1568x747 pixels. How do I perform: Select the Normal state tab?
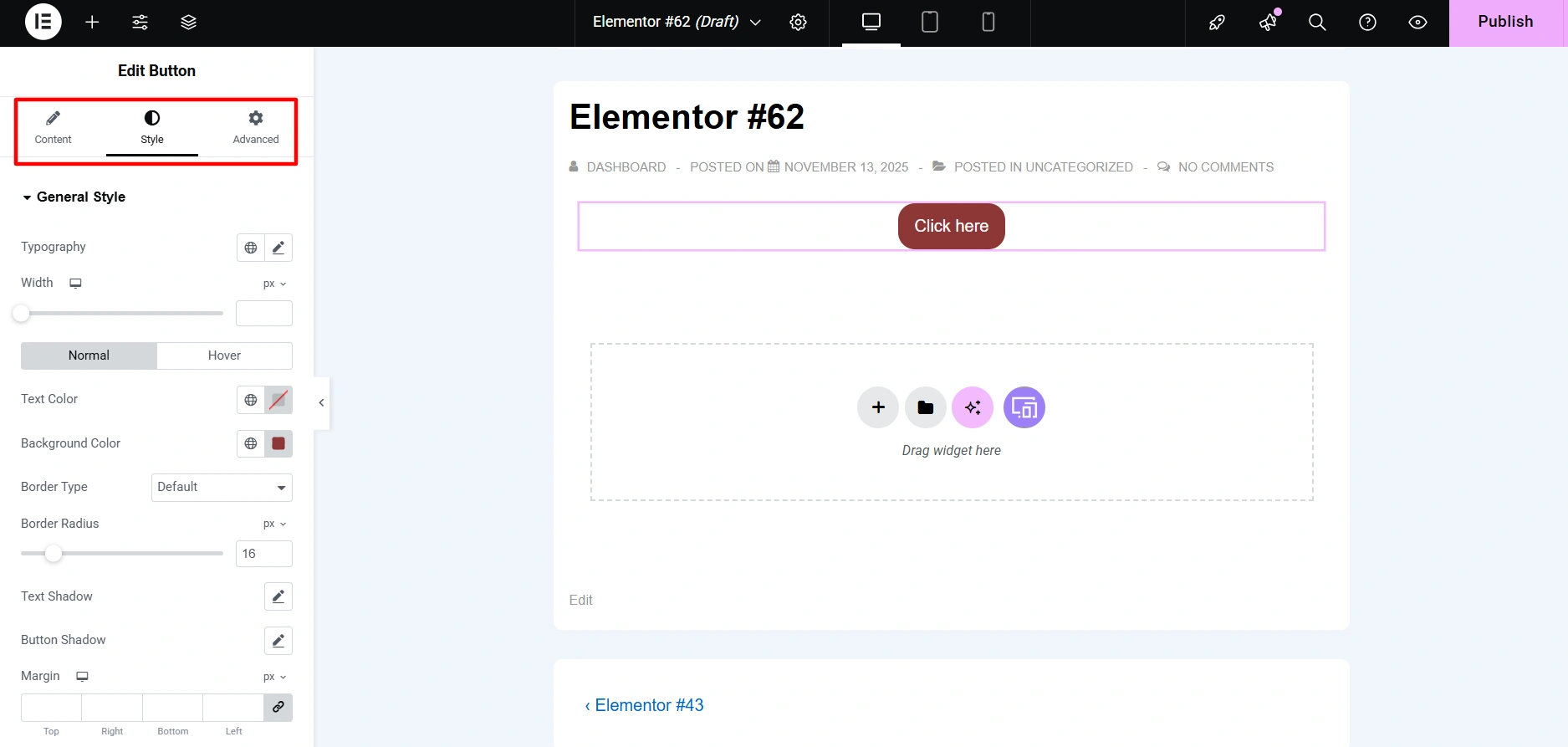click(x=89, y=356)
